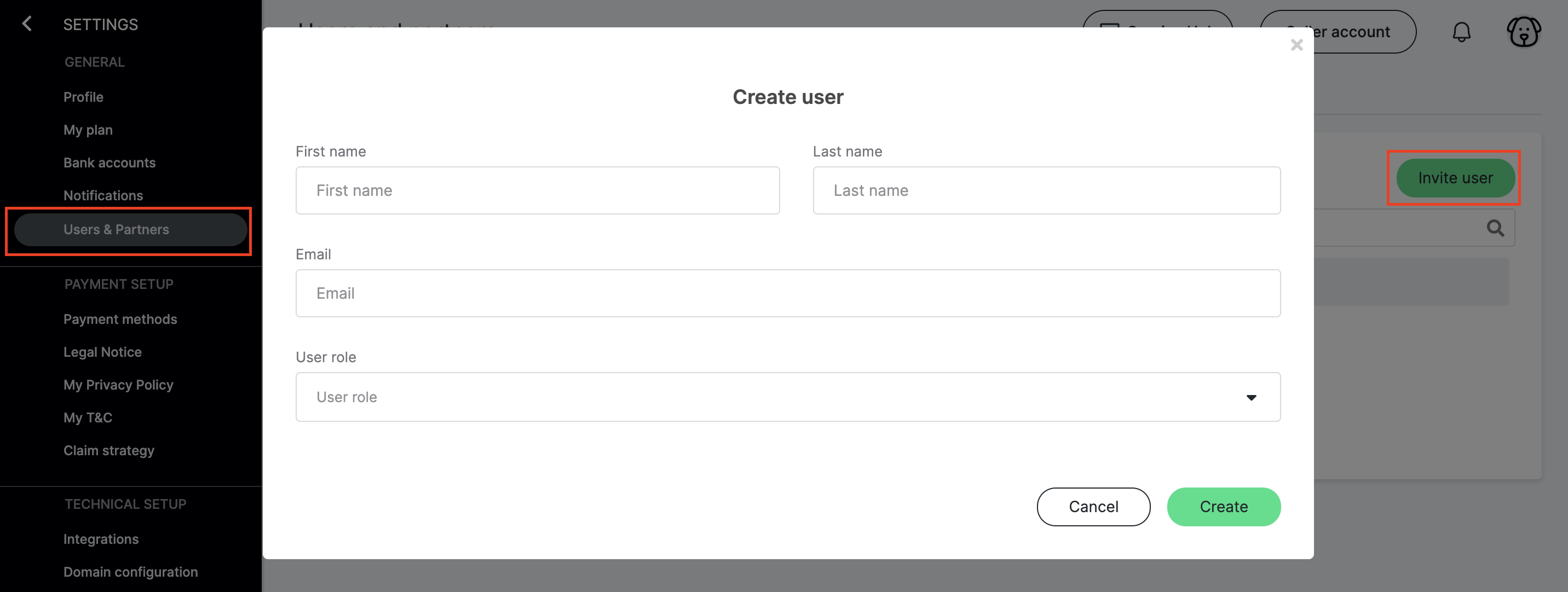Submit with the green Create button
The image size is (1568, 592).
pos(1224,506)
